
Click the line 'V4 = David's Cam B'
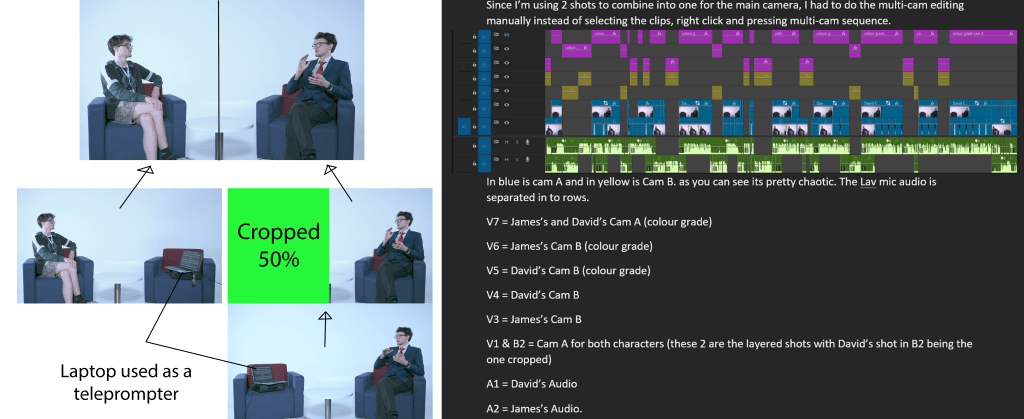(533, 295)
